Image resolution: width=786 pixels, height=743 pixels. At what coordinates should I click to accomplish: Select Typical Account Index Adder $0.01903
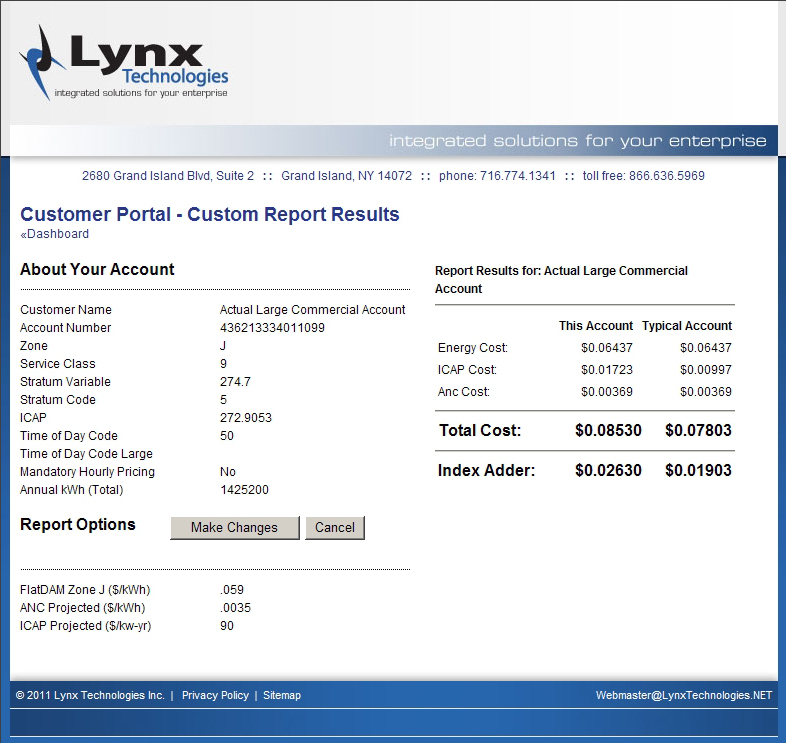point(698,471)
